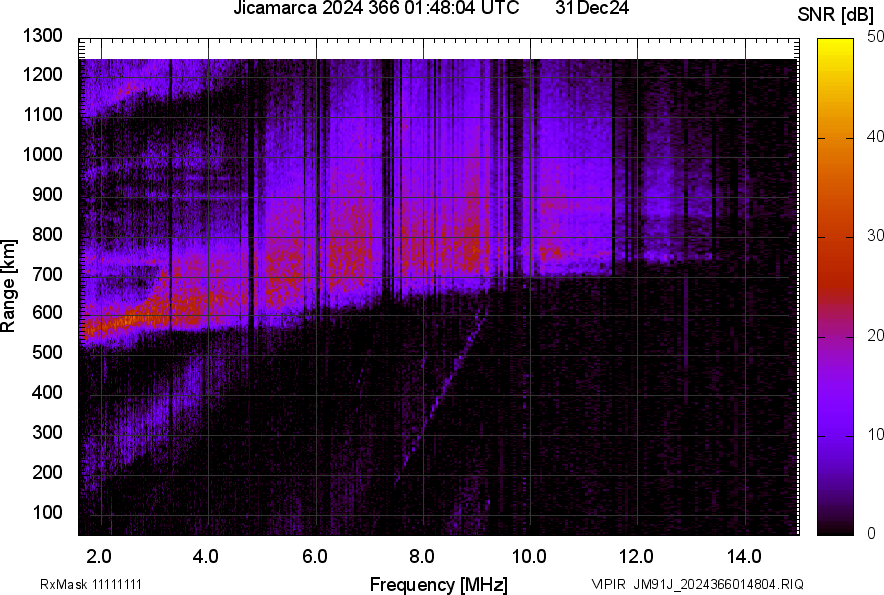Click the Range [km] axis label
Image resolution: width=884 pixels, height=595 pixels.
[x=9, y=285]
